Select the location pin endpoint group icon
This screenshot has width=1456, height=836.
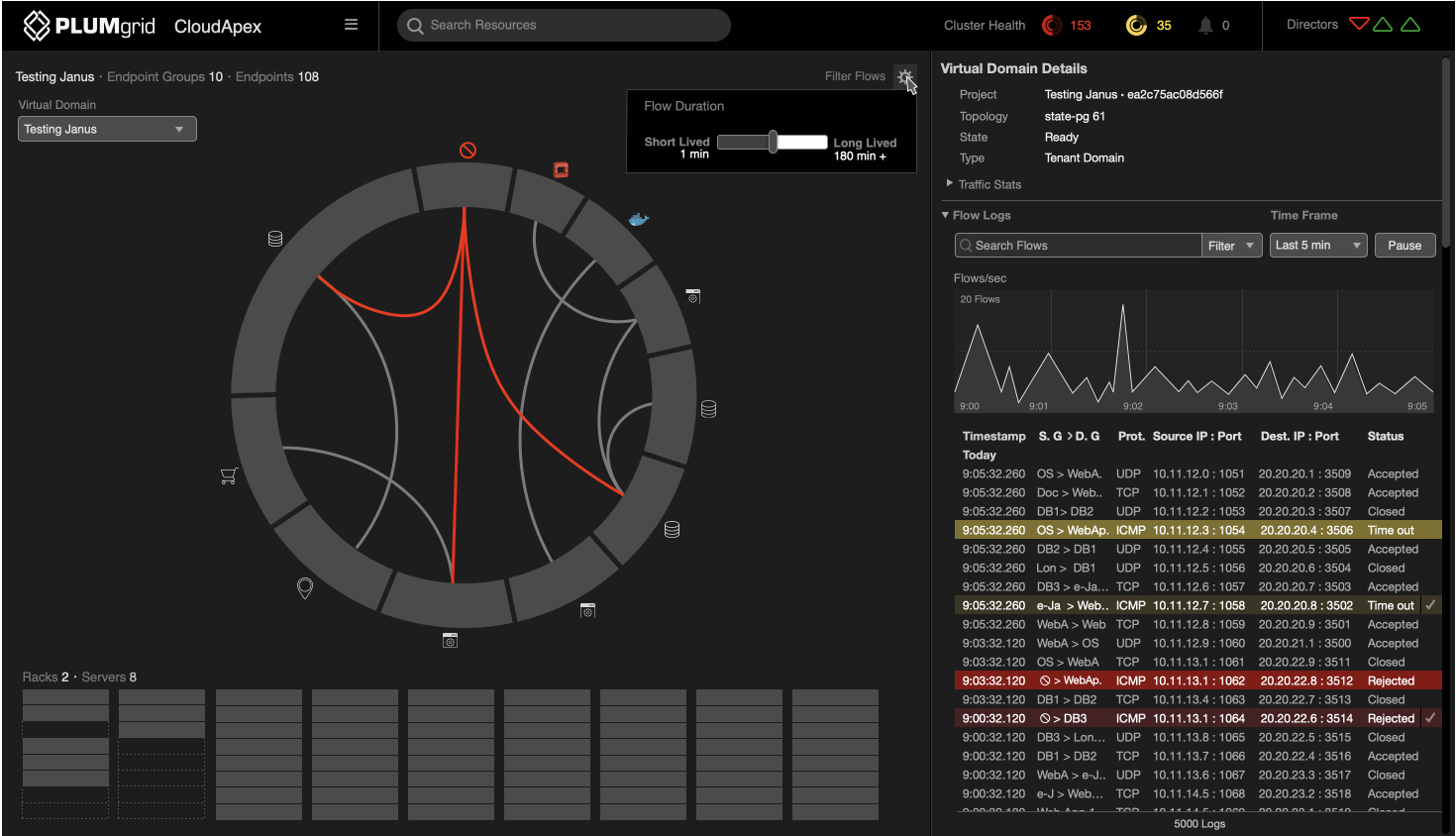click(x=305, y=587)
